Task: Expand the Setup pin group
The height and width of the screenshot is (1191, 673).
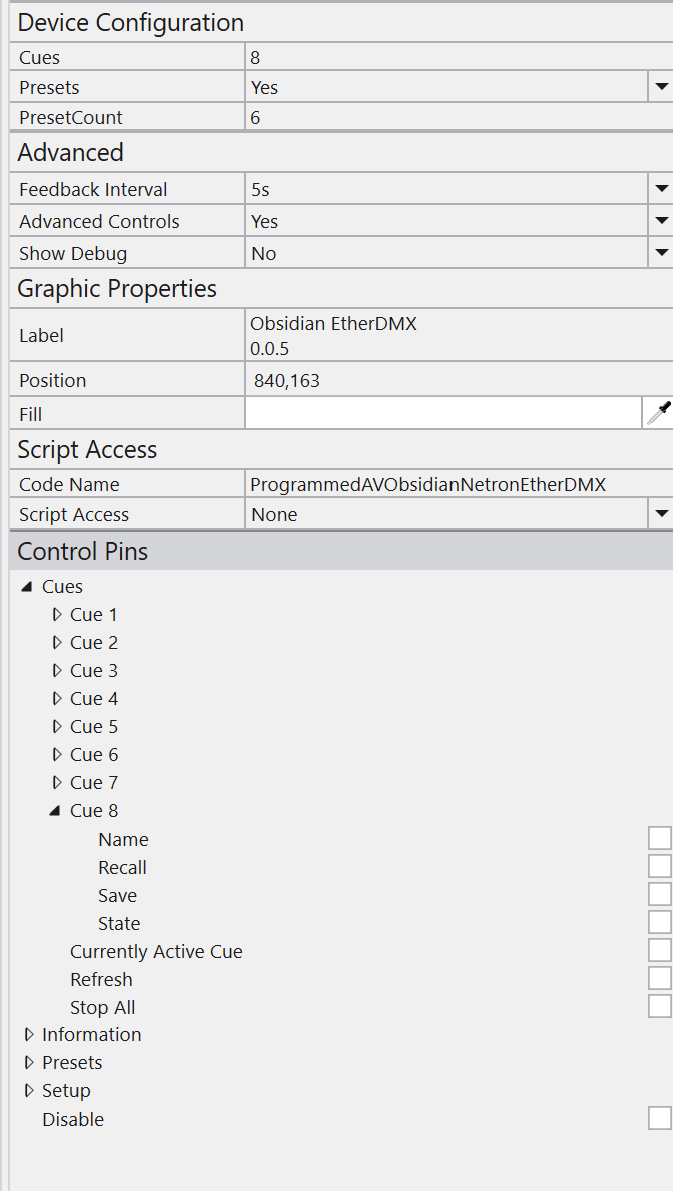Action: tap(29, 1091)
